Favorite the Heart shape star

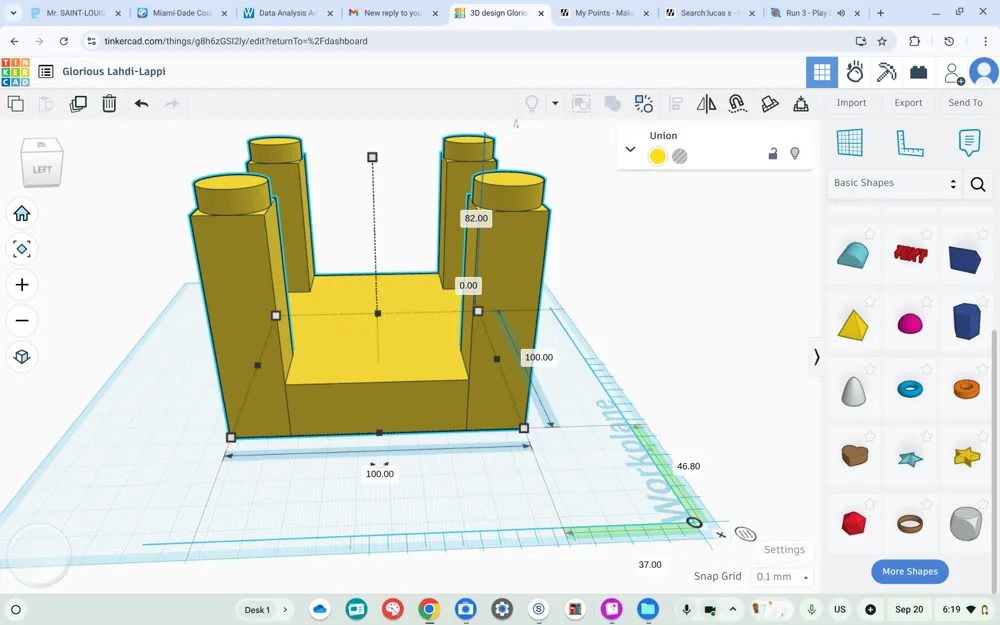click(x=869, y=436)
